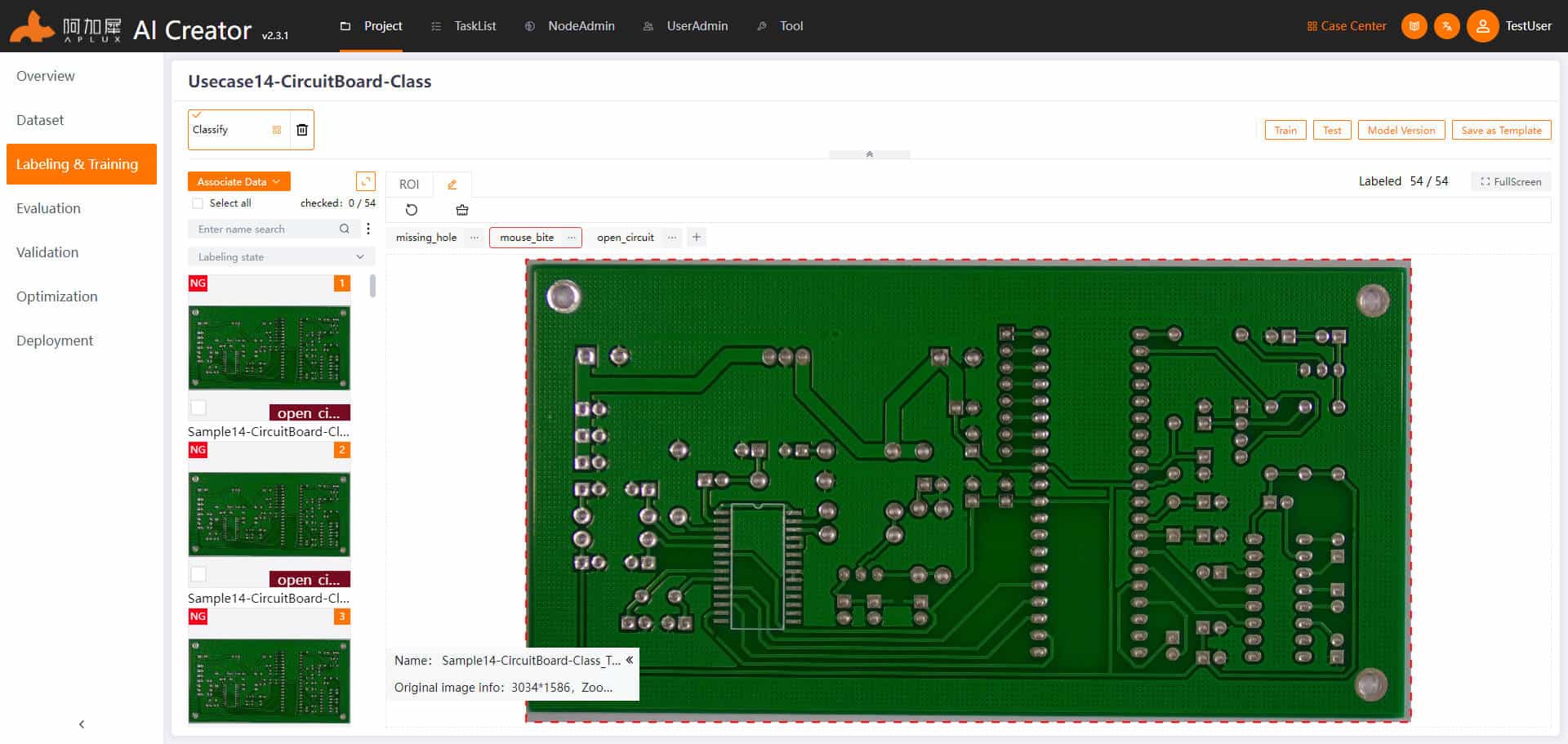The image size is (1568, 744).
Task: Click the expand icon next to Associate Data
Action: (366, 181)
